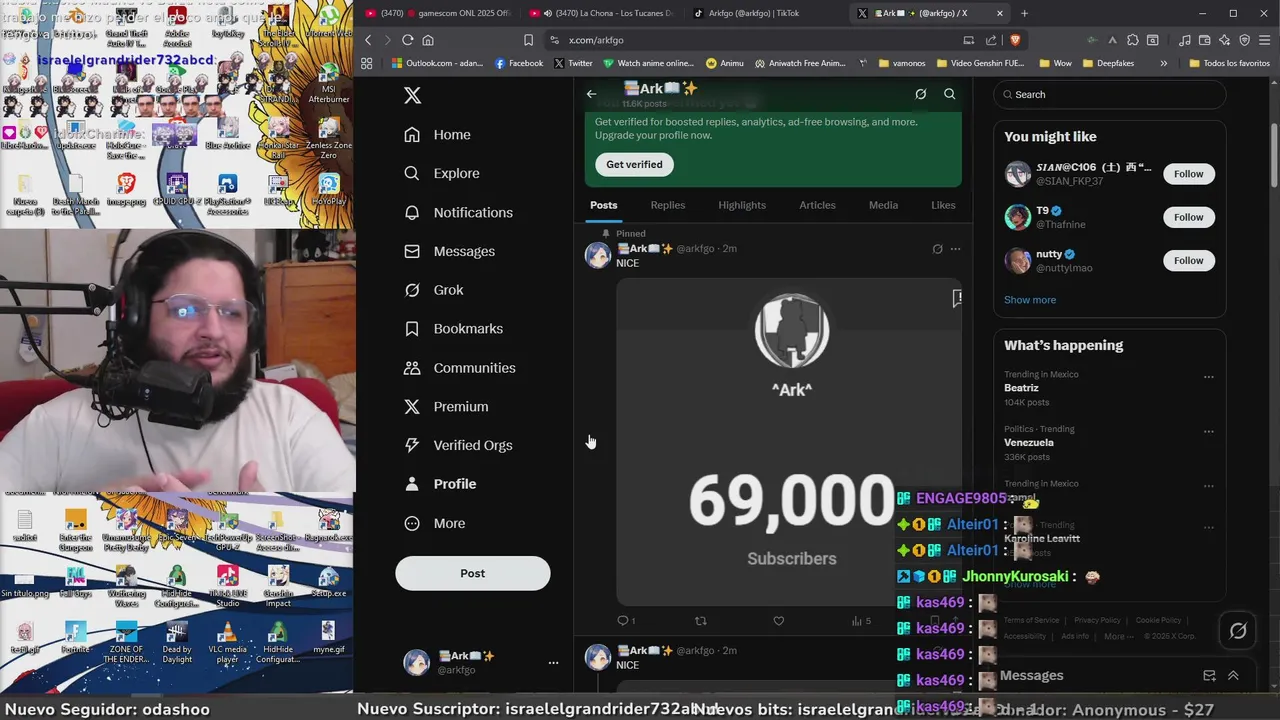
Task: Follow T9 @Thafnine account
Action: [x=1188, y=217]
